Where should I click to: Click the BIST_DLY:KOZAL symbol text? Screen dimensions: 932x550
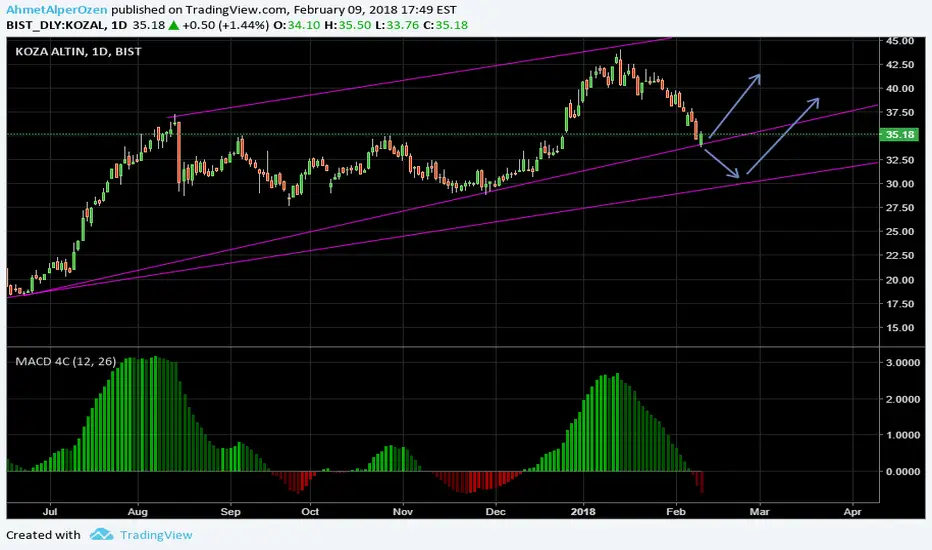pyautogui.click(x=57, y=26)
